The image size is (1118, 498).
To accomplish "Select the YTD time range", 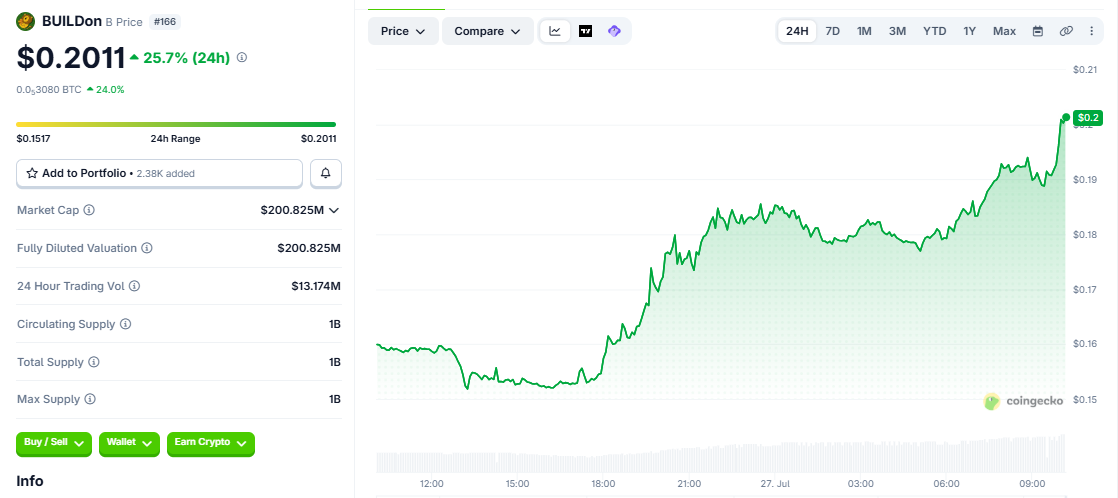I will [x=935, y=31].
